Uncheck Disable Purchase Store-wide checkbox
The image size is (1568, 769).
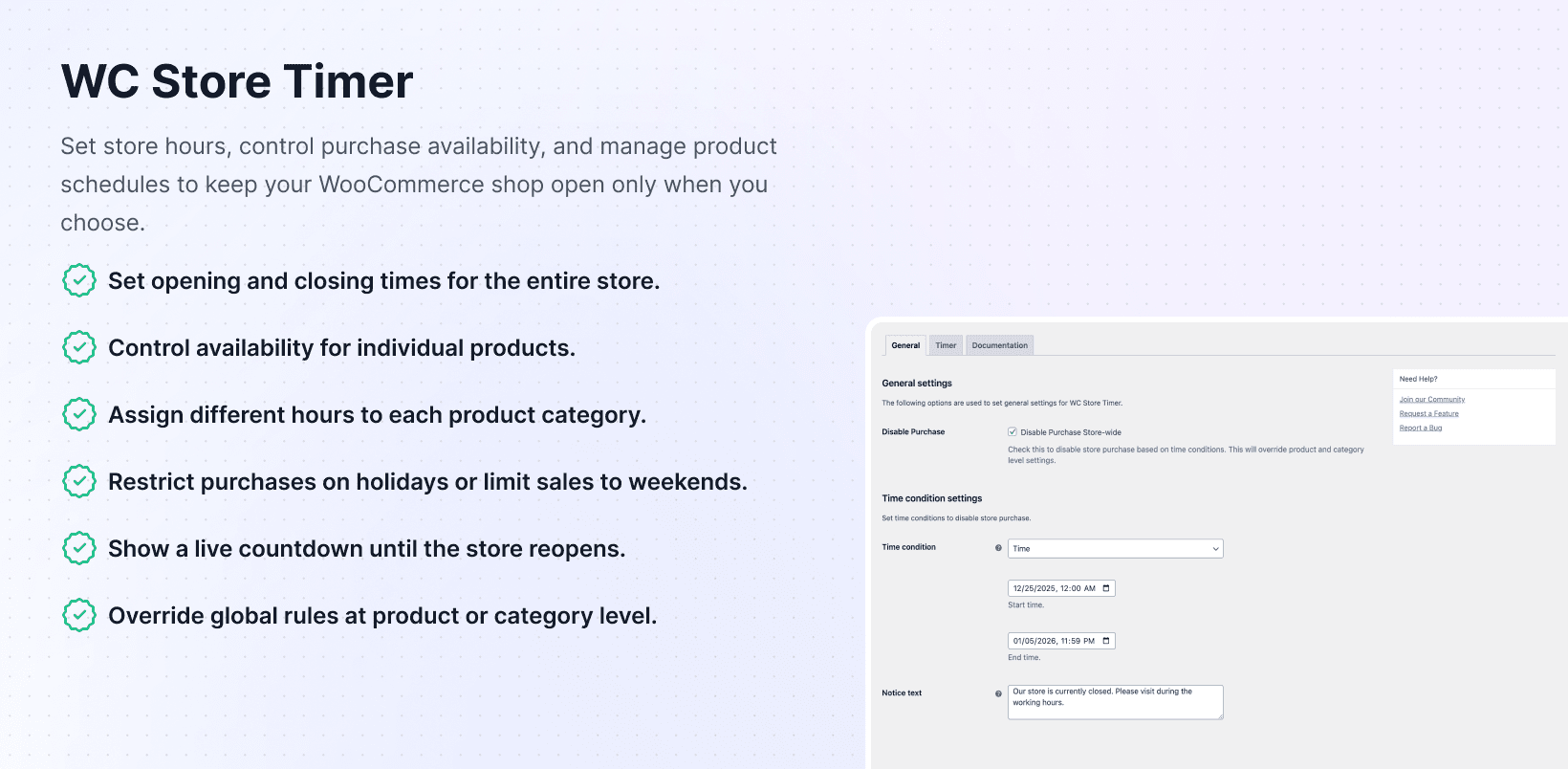click(1013, 432)
